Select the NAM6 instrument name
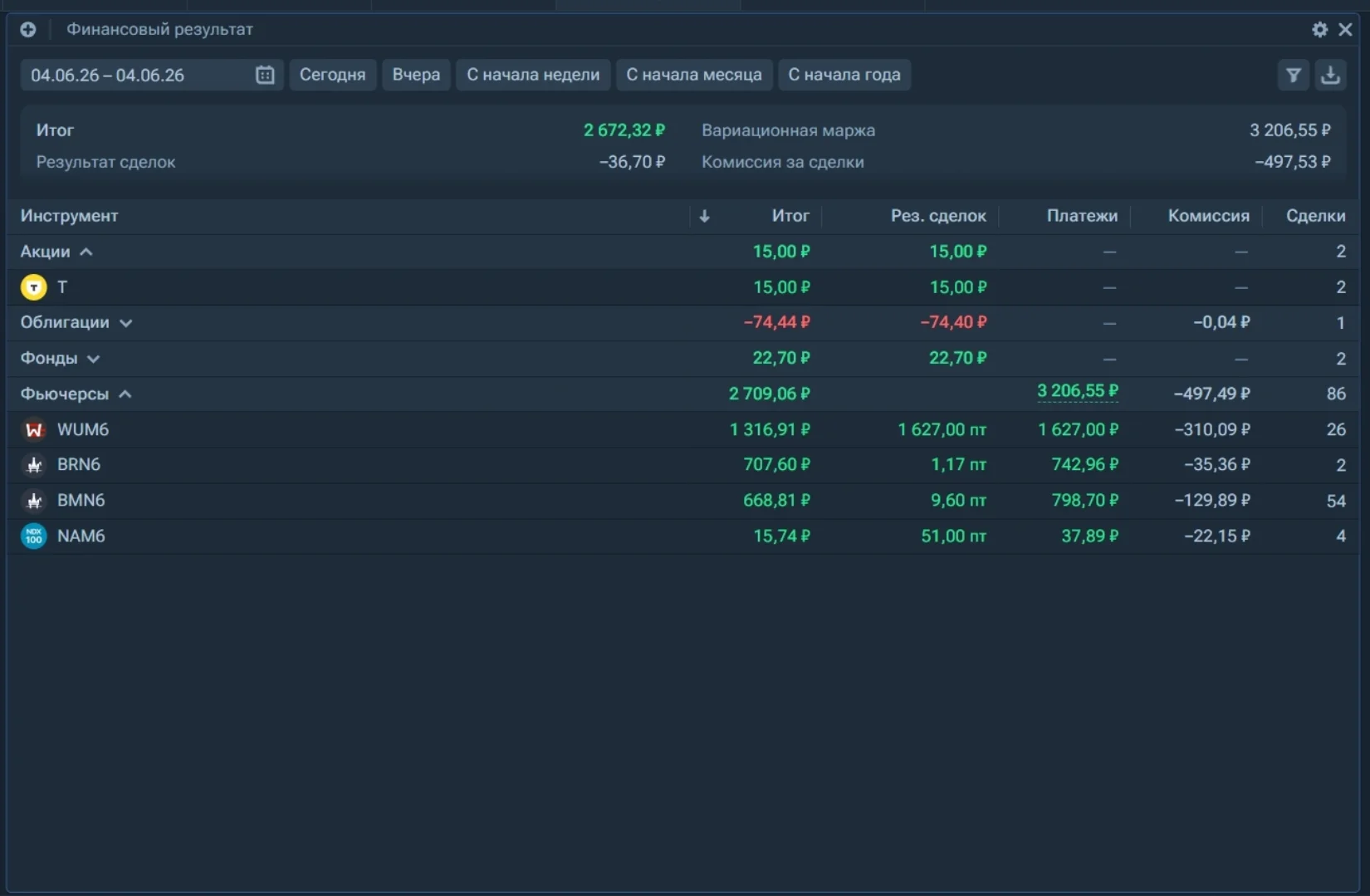 click(81, 536)
